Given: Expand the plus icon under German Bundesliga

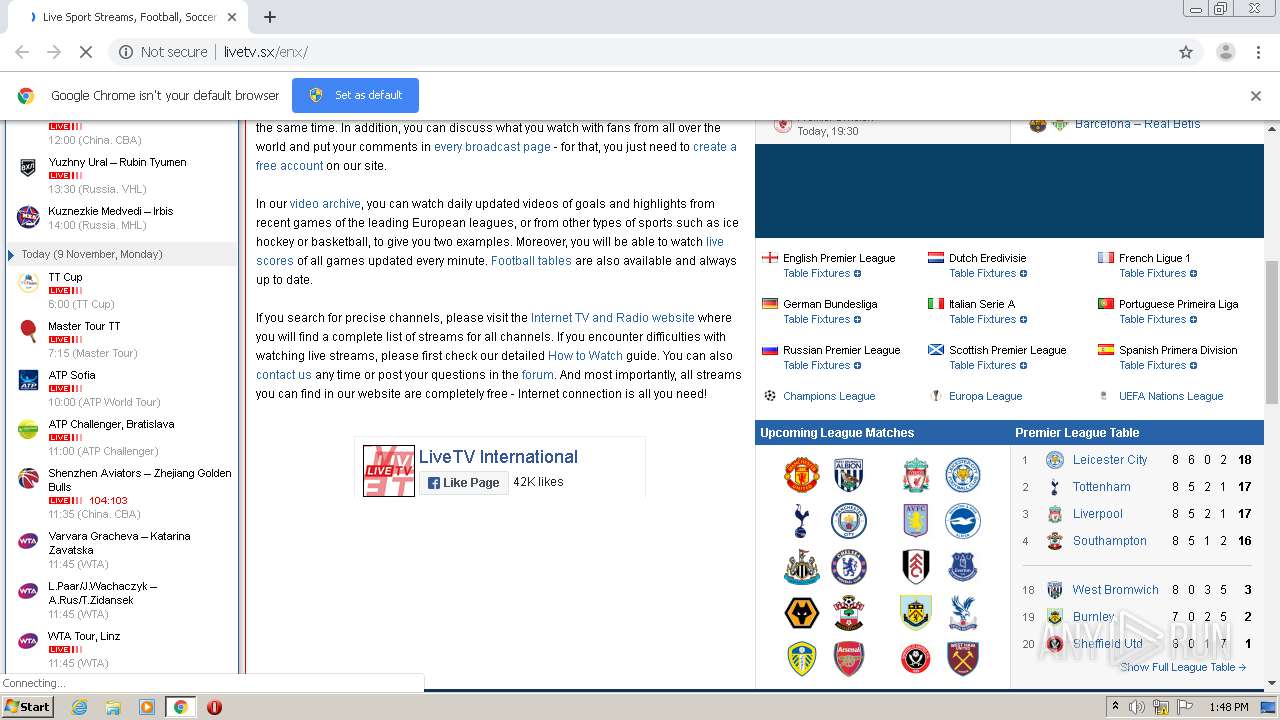Looking at the screenshot, I should pos(857,320).
